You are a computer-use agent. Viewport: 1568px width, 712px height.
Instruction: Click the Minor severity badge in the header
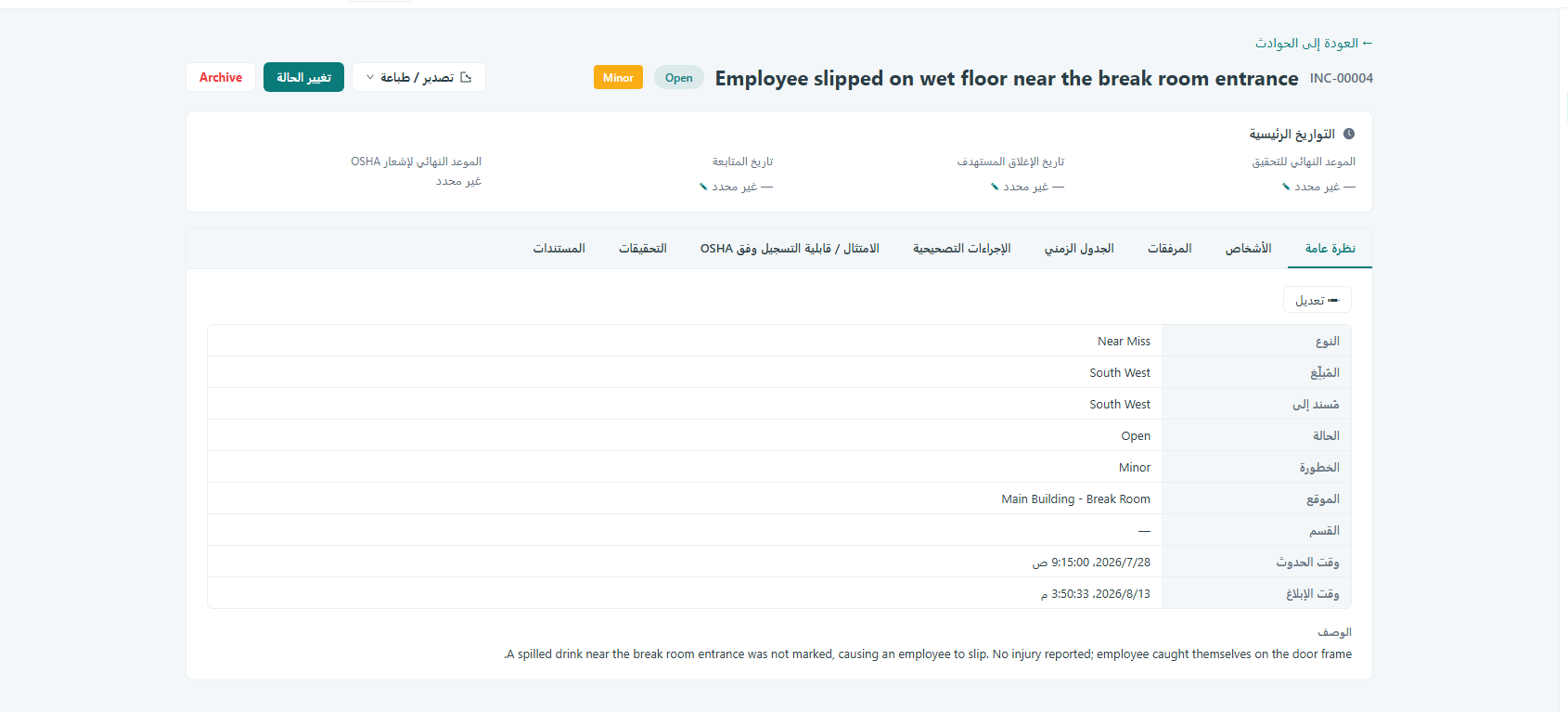tap(618, 78)
